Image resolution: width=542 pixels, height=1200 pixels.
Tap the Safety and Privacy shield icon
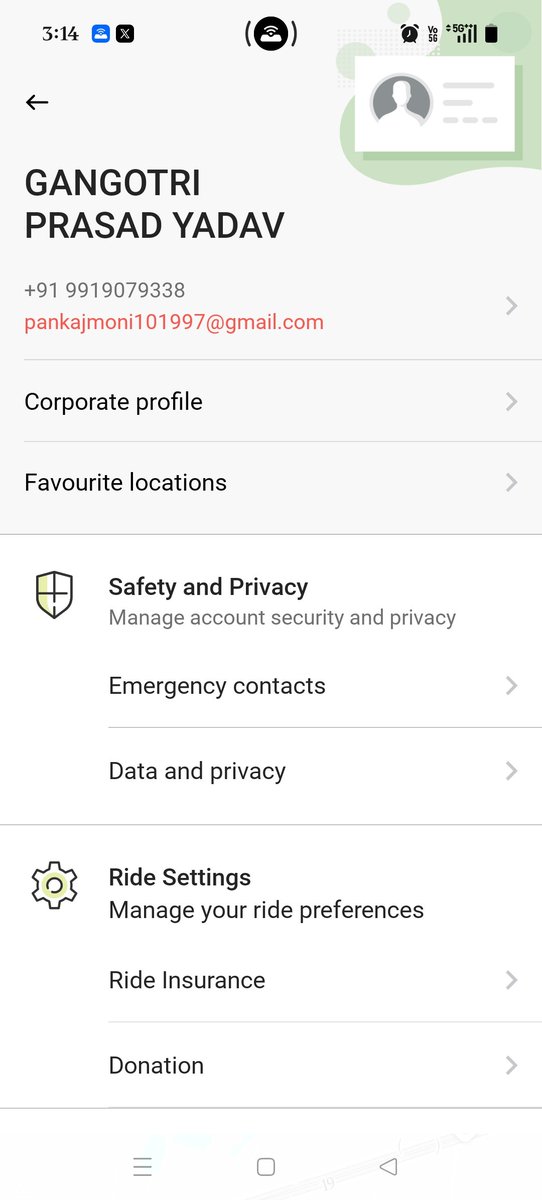(54, 595)
